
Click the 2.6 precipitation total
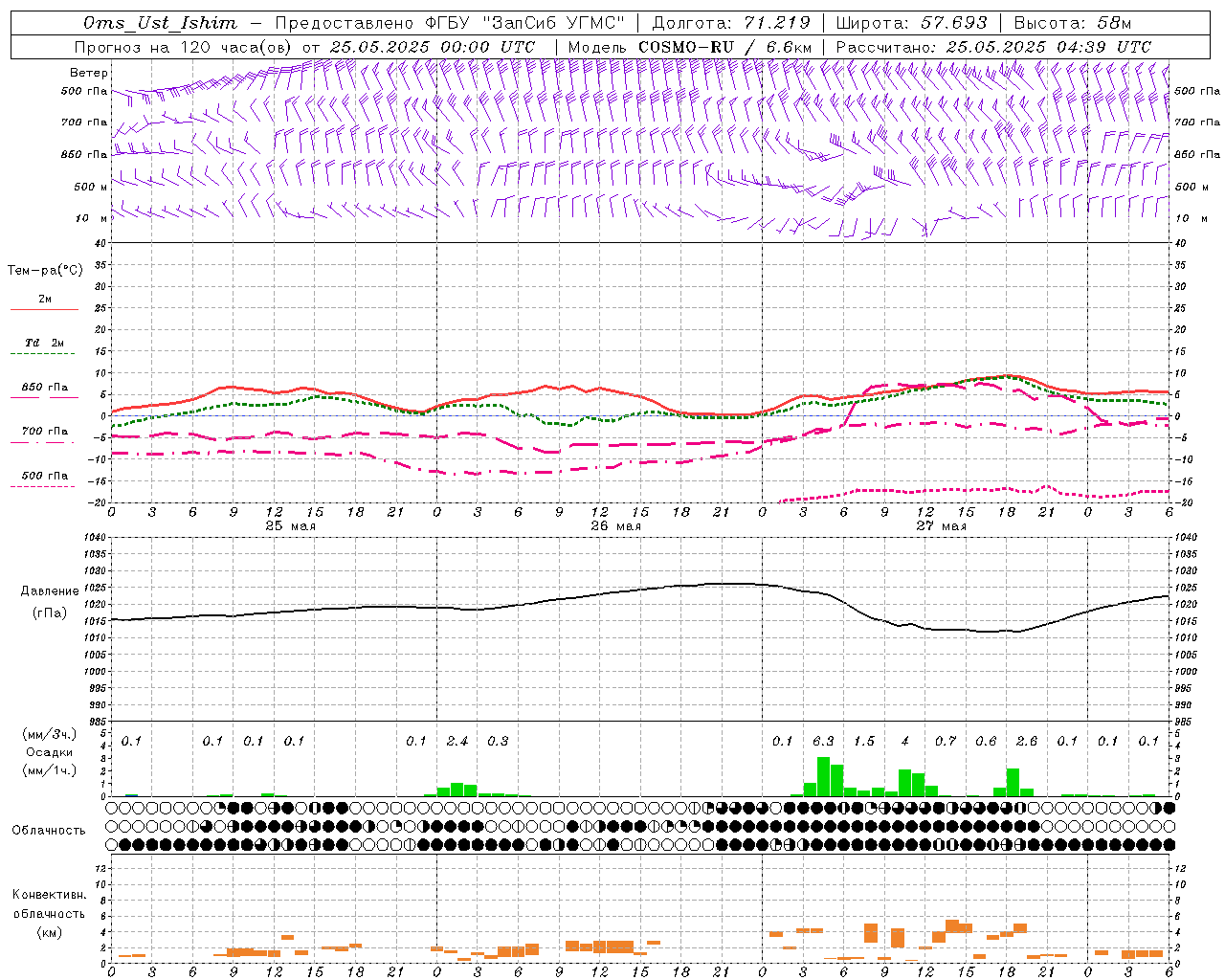[x=1027, y=741]
